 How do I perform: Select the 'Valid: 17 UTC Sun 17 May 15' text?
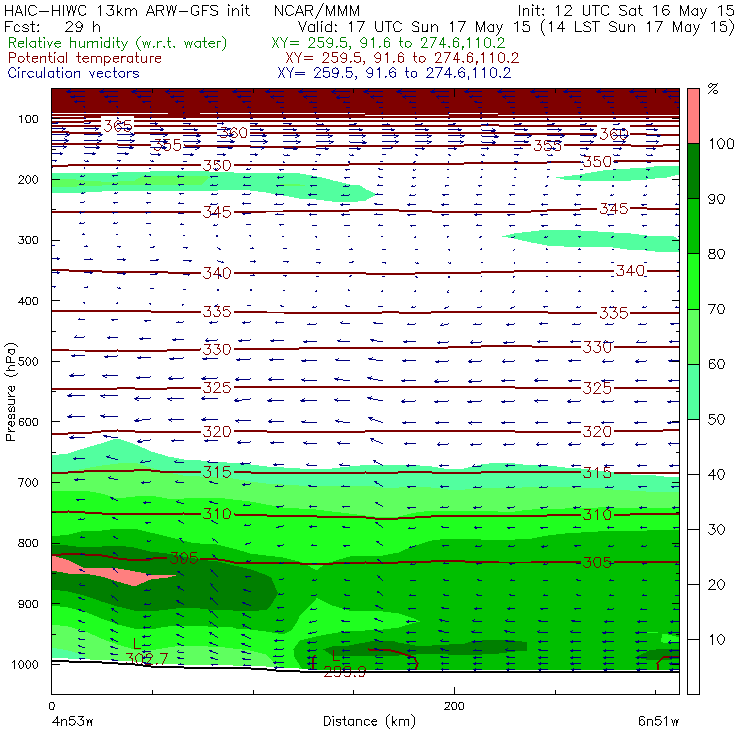(415, 26)
